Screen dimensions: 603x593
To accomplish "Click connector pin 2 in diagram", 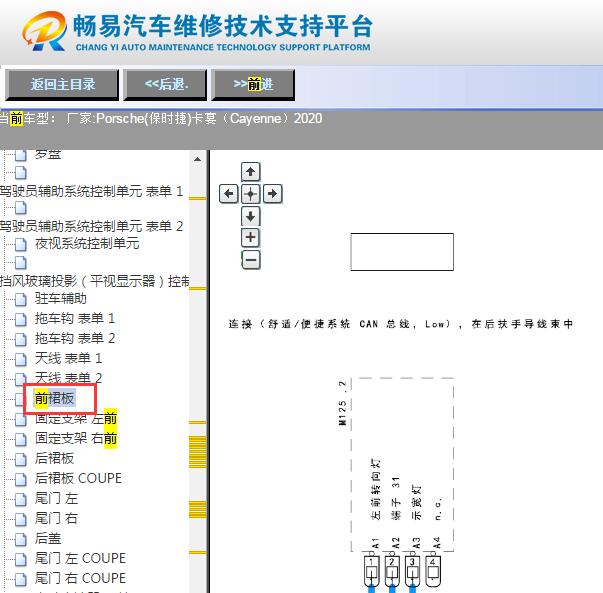I will (392, 570).
